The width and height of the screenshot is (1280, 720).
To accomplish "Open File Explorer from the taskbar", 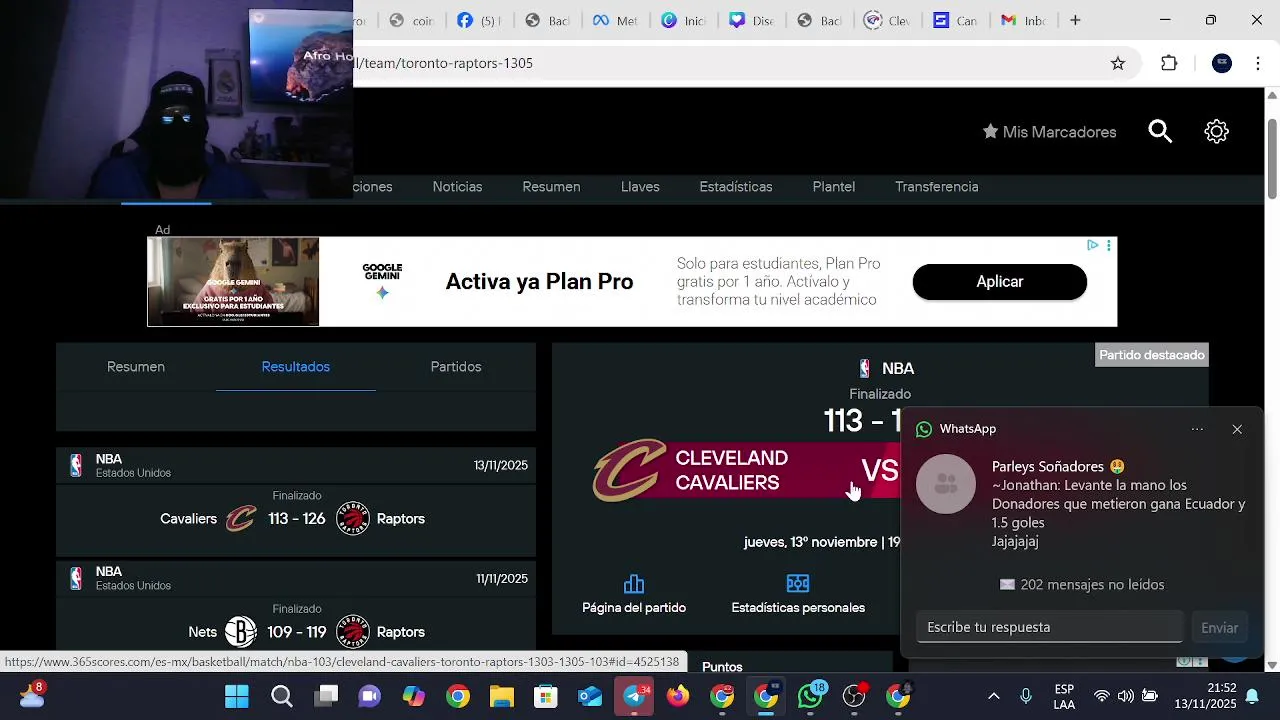I will point(502,696).
